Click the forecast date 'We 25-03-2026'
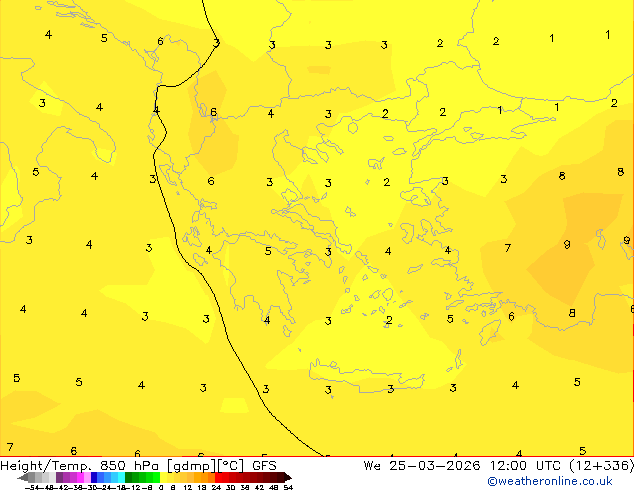Image resolution: width=634 pixels, height=490 pixels. 422,465
